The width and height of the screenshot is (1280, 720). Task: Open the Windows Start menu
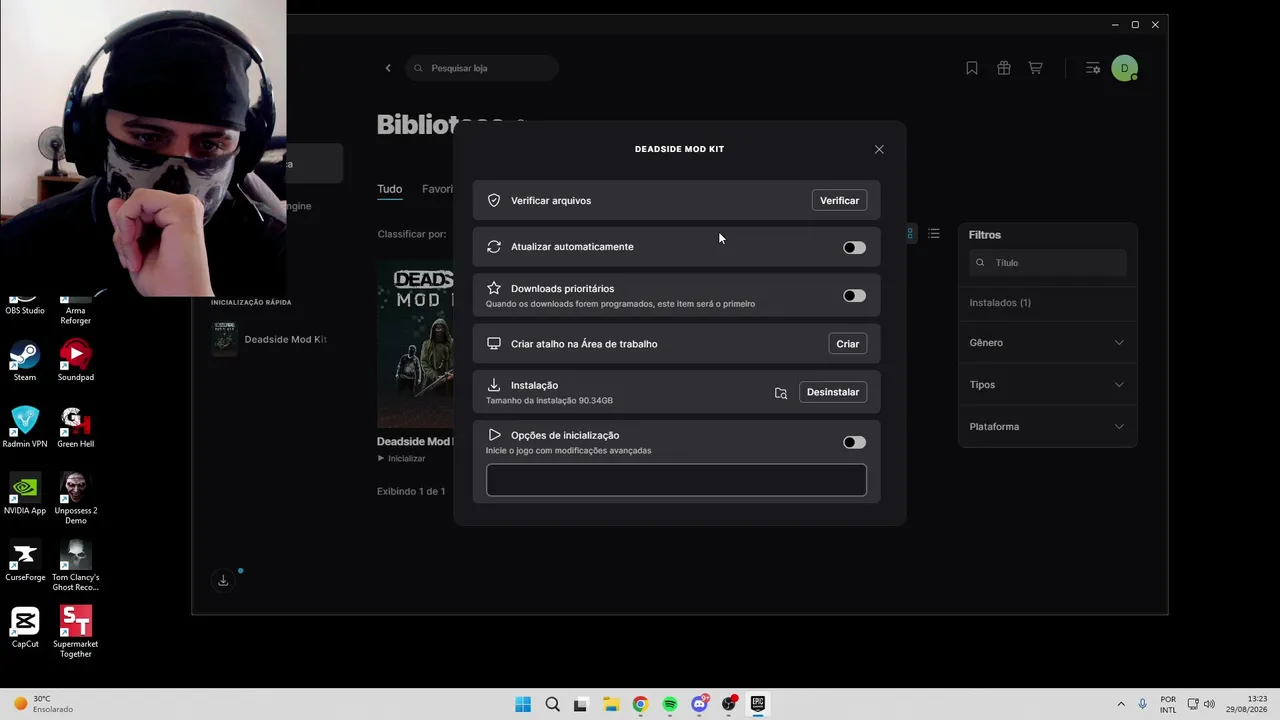point(523,704)
